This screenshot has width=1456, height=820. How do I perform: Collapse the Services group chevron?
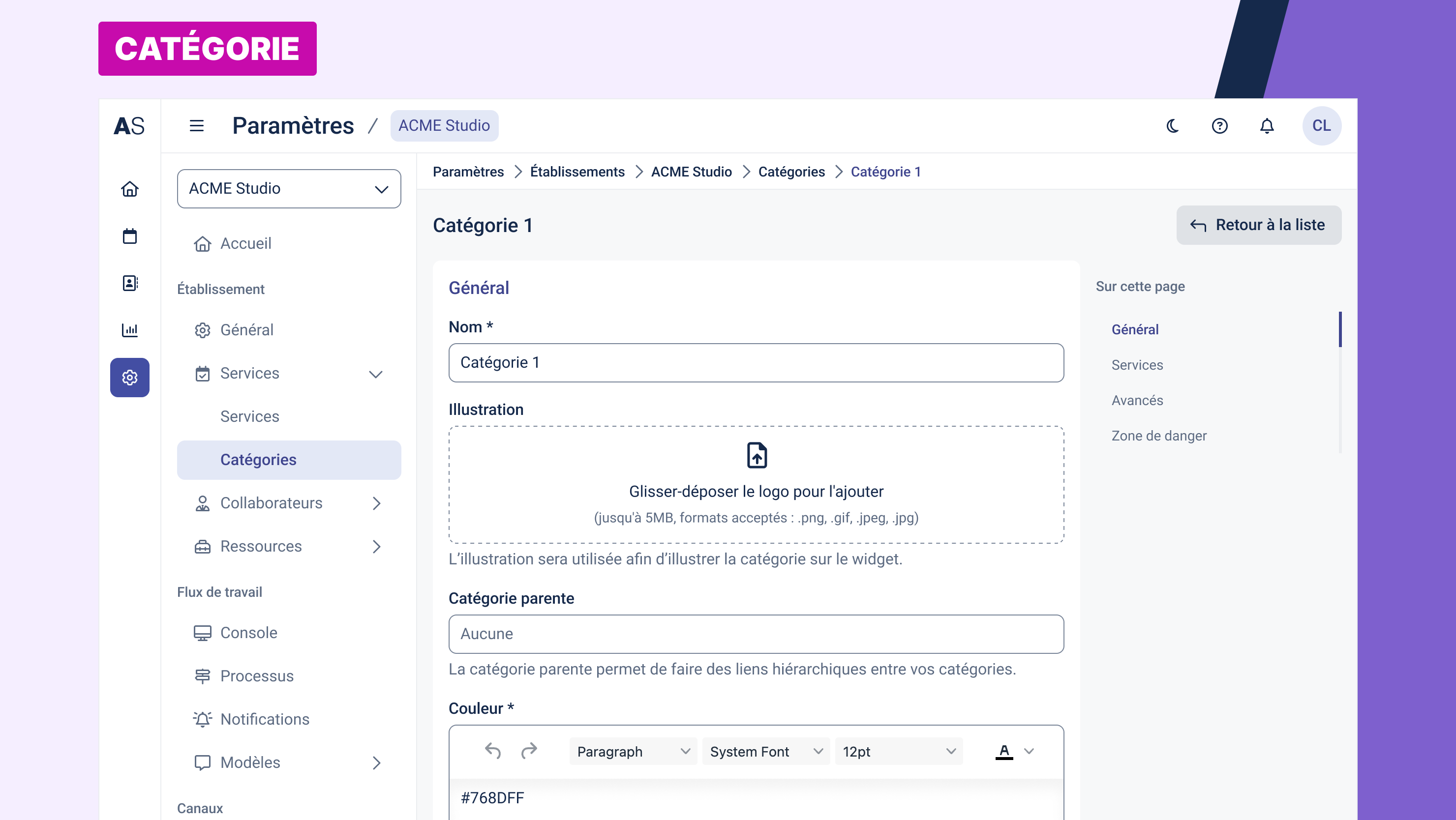coord(376,374)
